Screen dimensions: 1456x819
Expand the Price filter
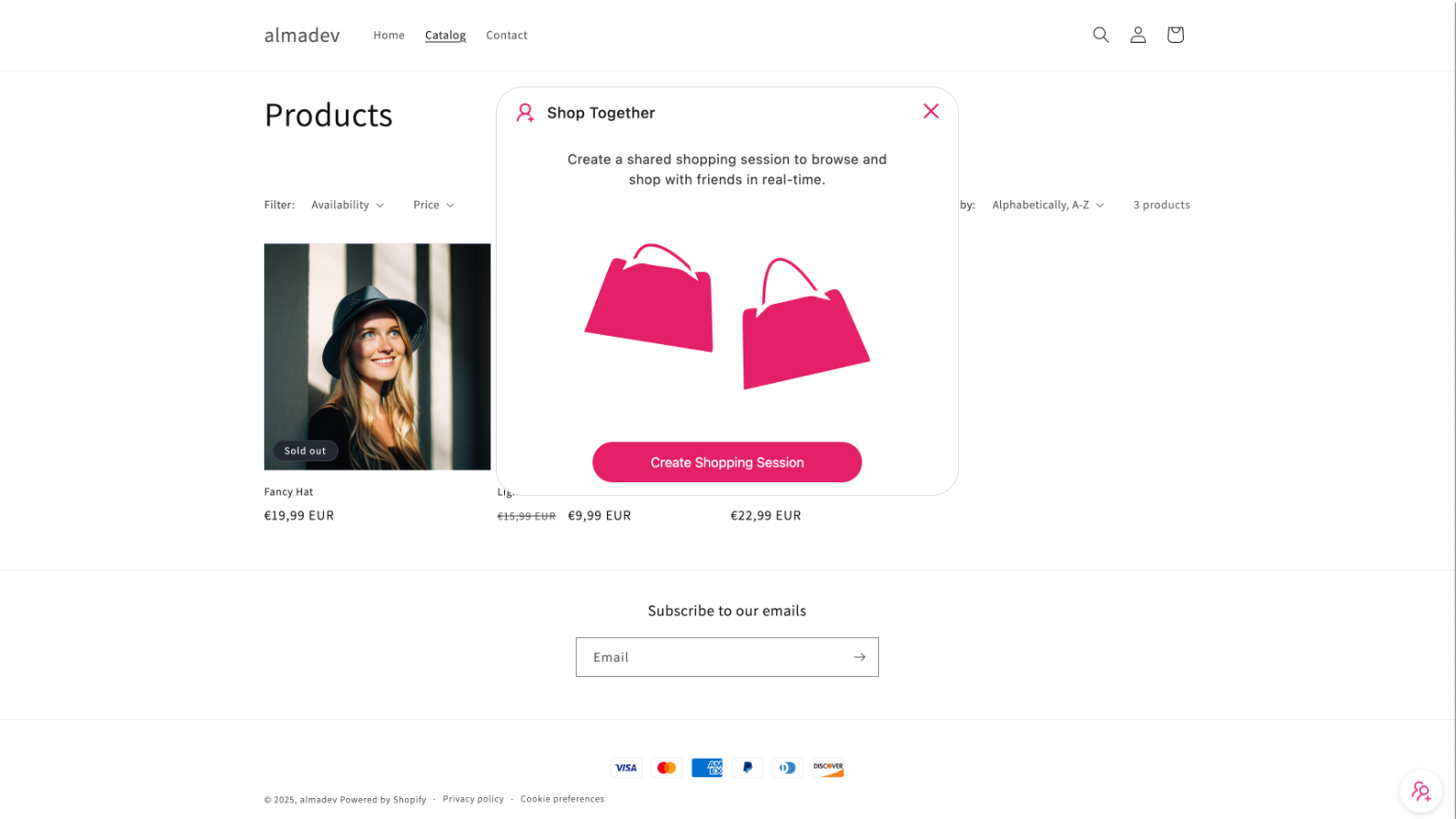tap(433, 206)
